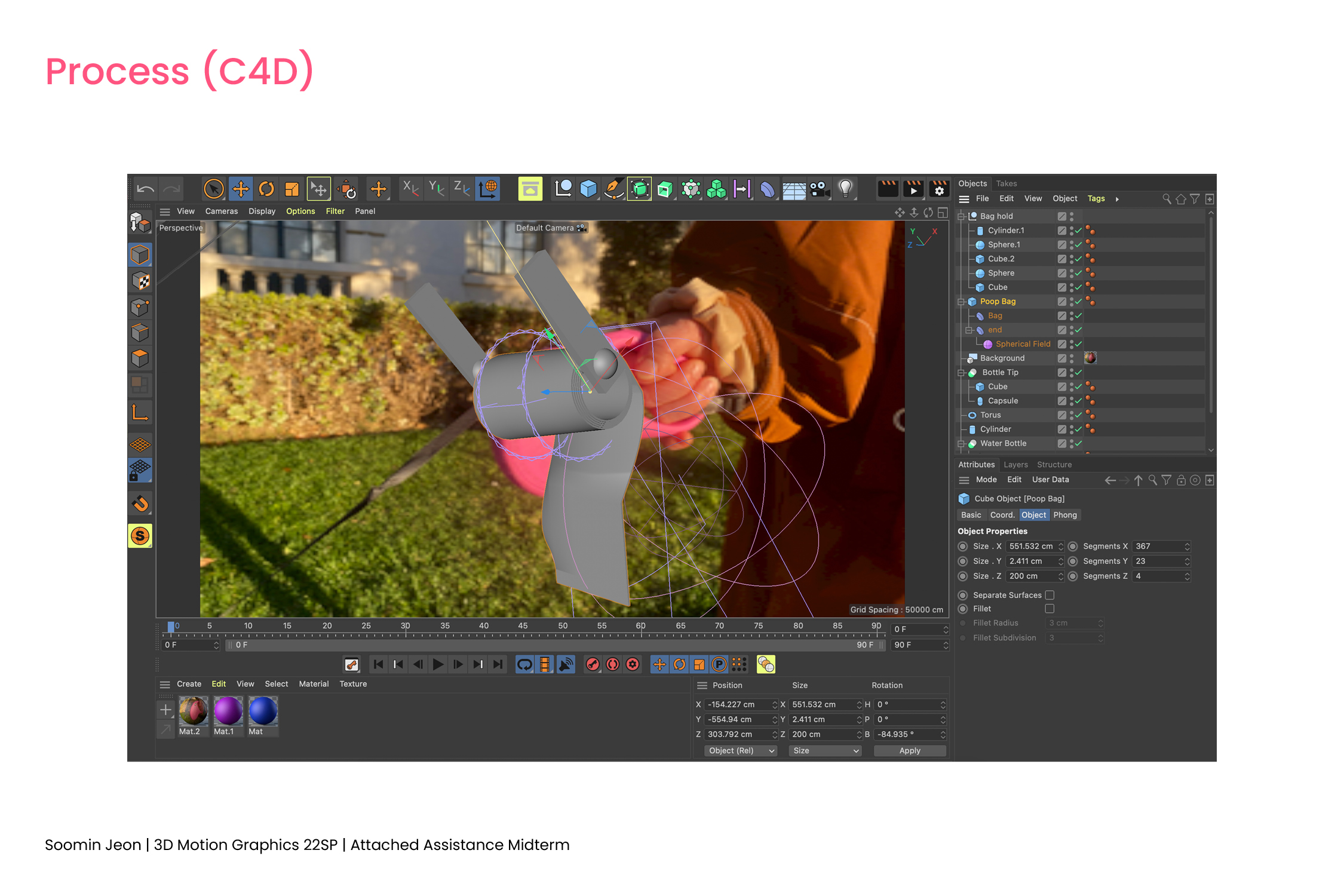The image size is (1344, 896).
Task: Click the Light object bulb icon
Action: pyautogui.click(x=845, y=189)
